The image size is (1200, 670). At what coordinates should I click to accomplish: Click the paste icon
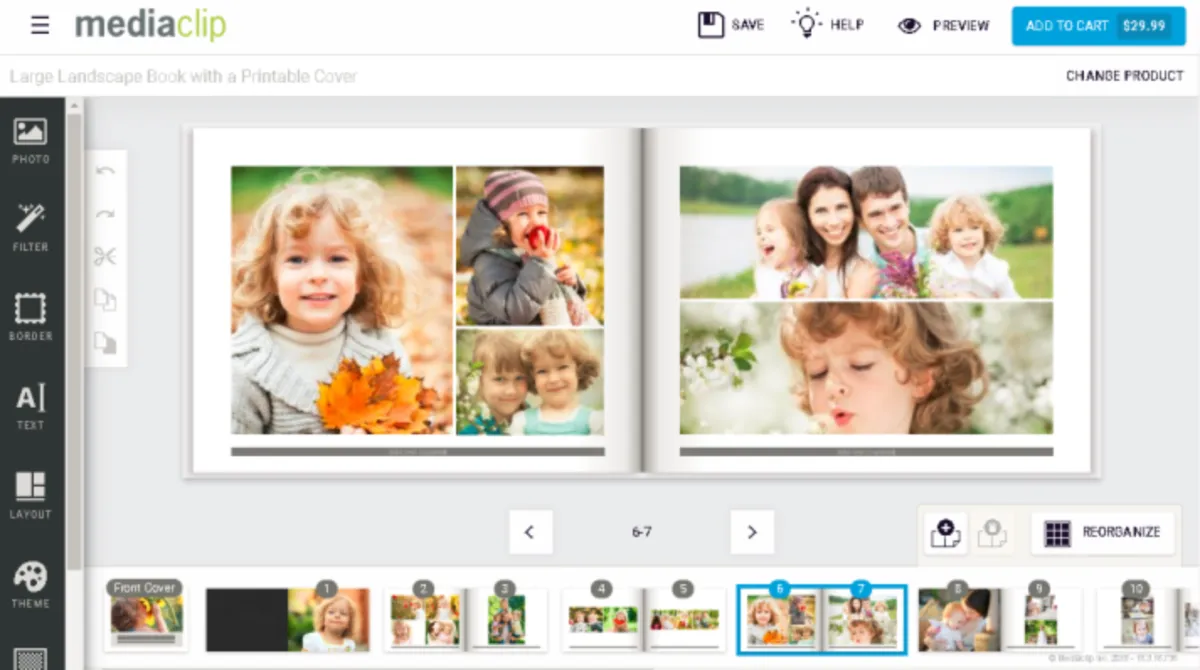pyautogui.click(x=105, y=342)
